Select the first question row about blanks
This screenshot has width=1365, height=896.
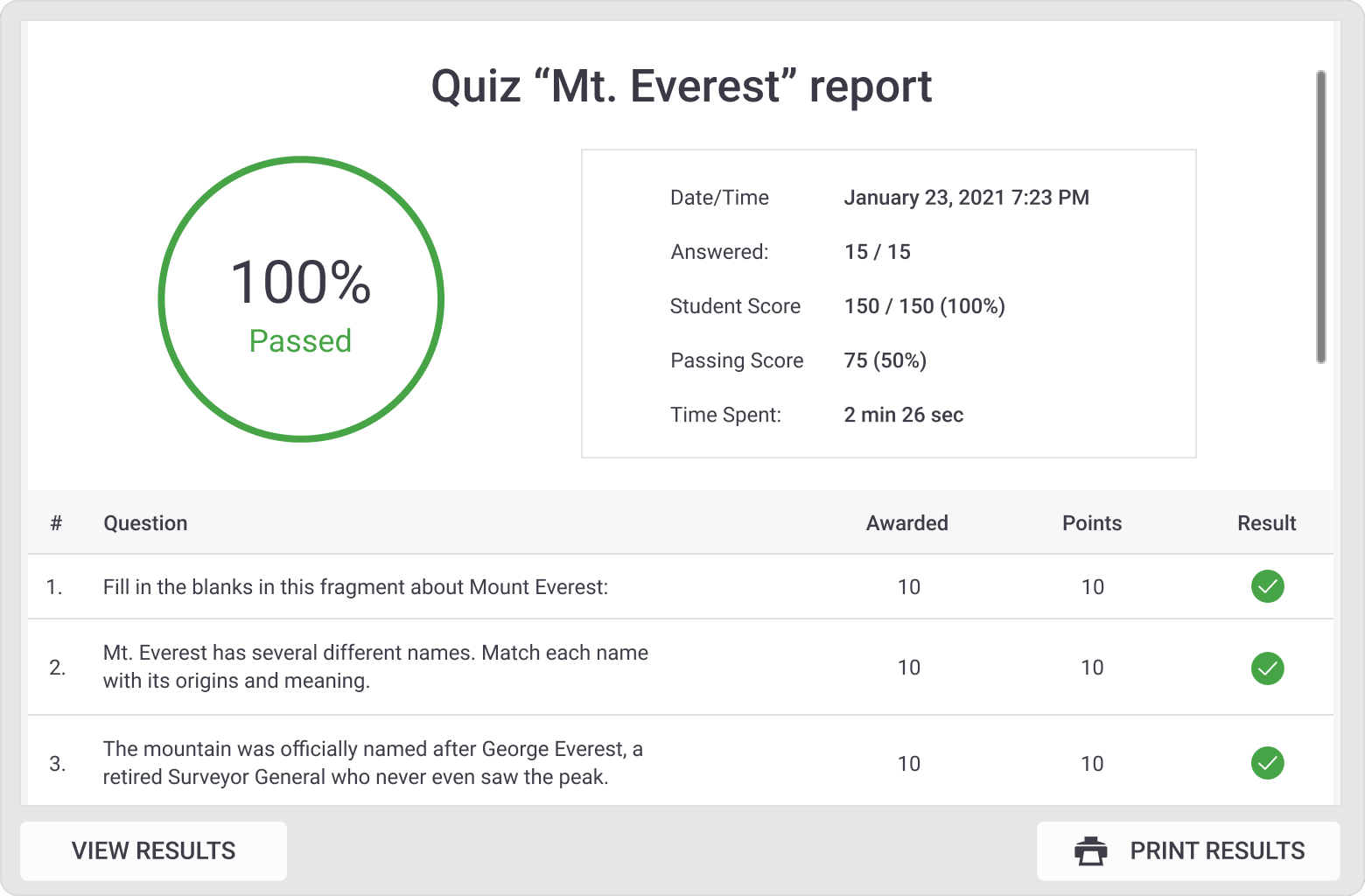[x=354, y=587]
